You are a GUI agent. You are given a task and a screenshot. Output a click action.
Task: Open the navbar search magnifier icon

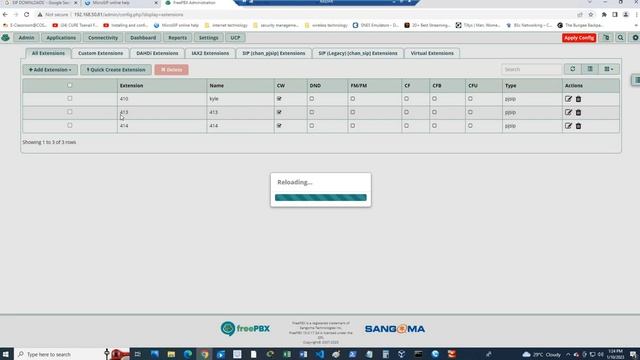pos(620,38)
